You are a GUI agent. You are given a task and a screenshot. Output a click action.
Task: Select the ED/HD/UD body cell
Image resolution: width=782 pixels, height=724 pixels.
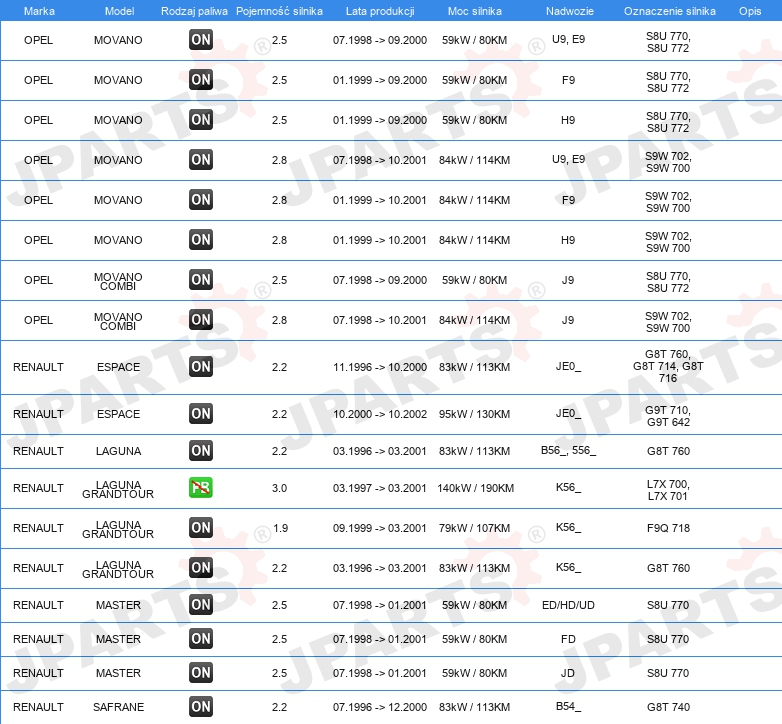(x=568, y=605)
